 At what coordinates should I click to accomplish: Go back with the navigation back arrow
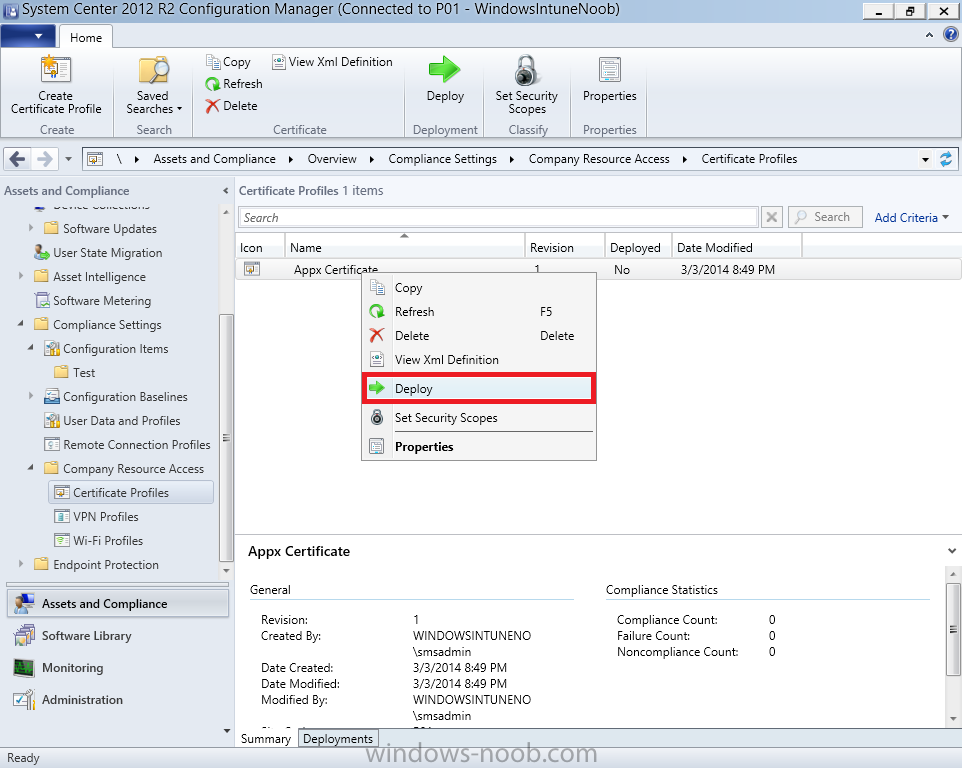tap(18, 159)
